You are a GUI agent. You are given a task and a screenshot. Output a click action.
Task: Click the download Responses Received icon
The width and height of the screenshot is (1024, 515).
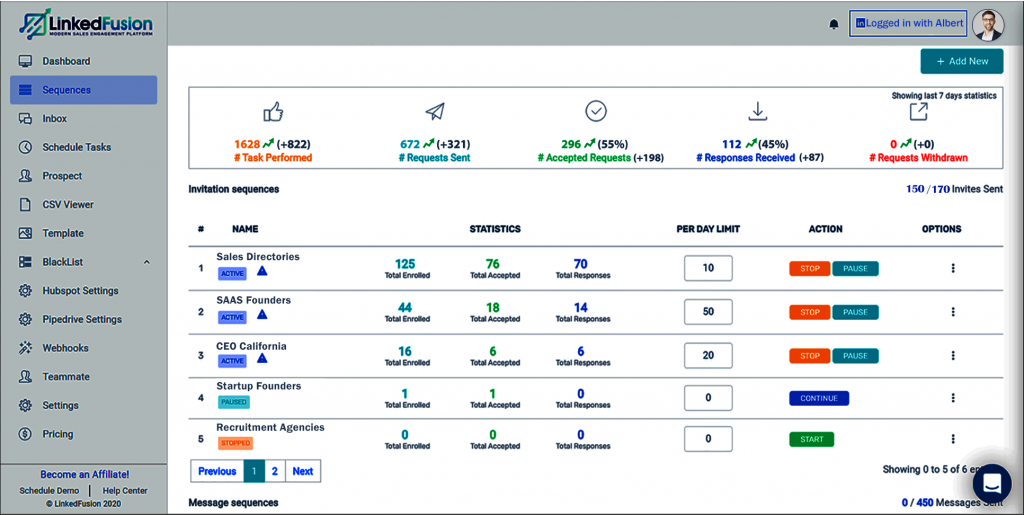pos(757,111)
